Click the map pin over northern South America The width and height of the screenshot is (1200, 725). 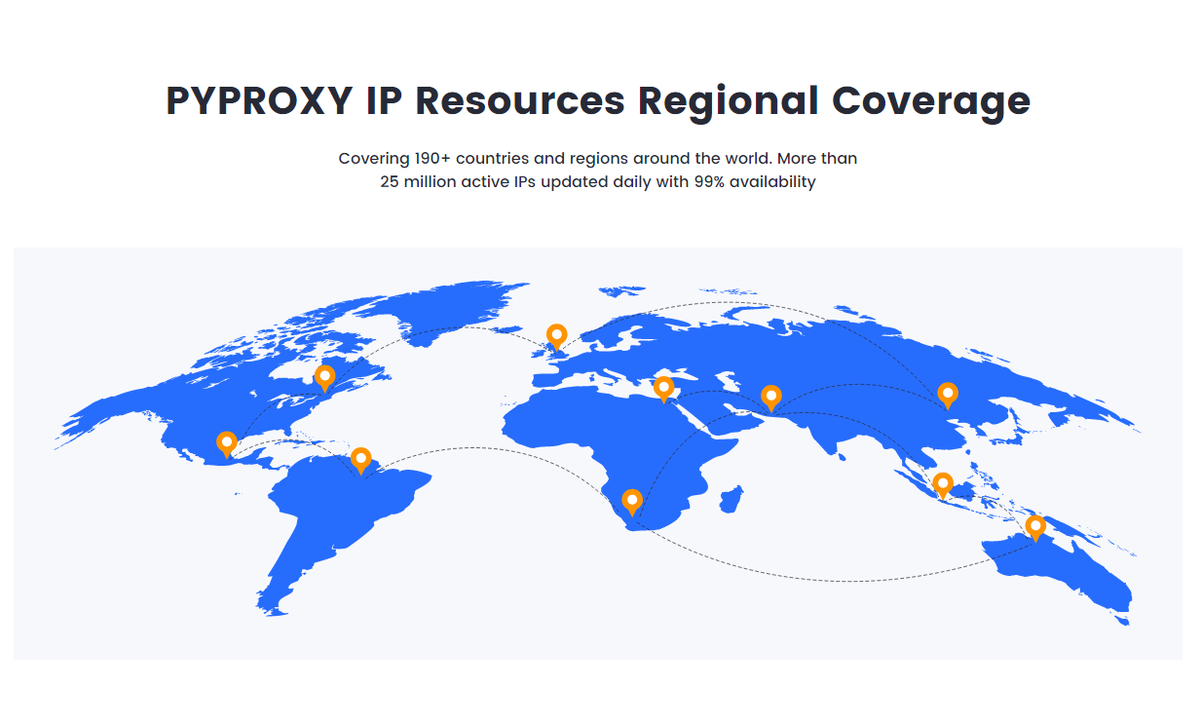(x=361, y=460)
